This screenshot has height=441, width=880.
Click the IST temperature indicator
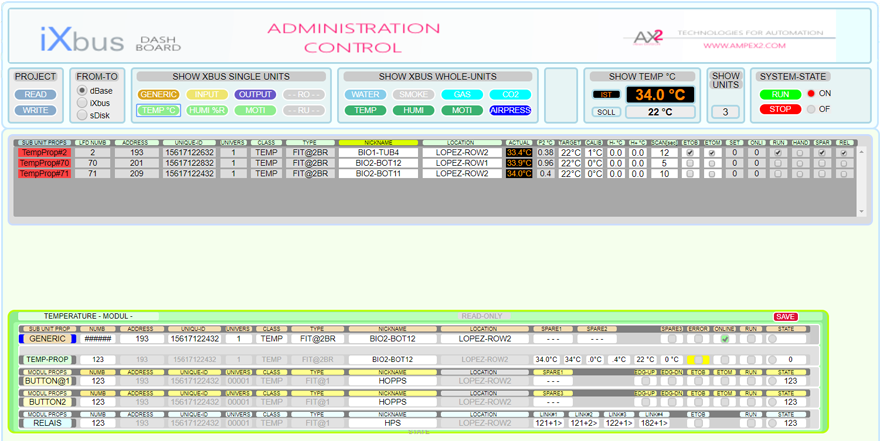606,94
